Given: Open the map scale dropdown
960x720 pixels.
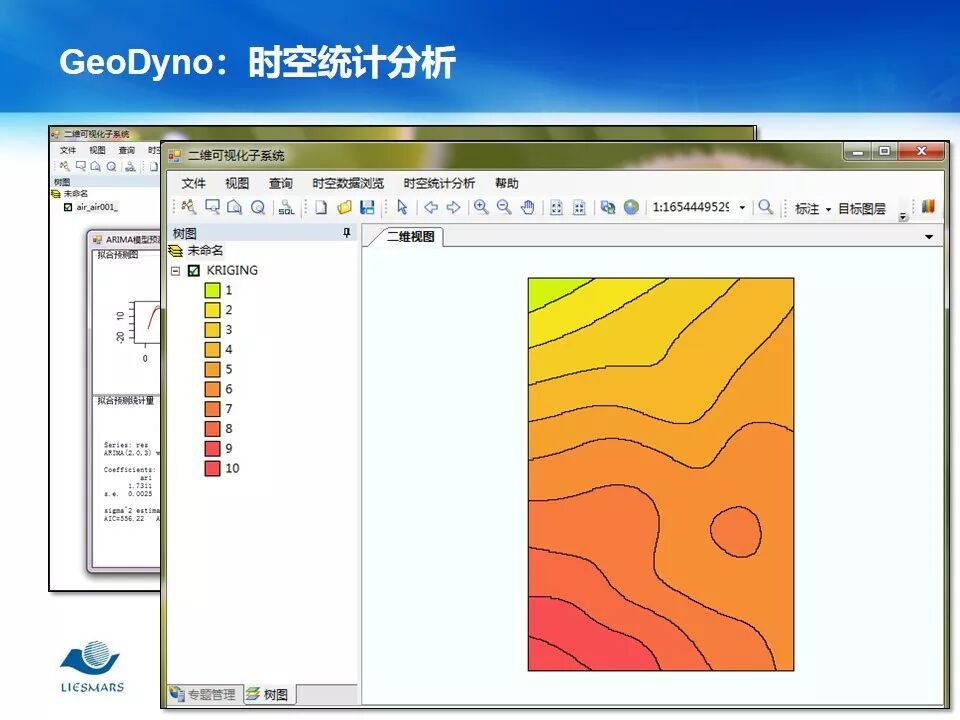Looking at the screenshot, I should (742, 208).
